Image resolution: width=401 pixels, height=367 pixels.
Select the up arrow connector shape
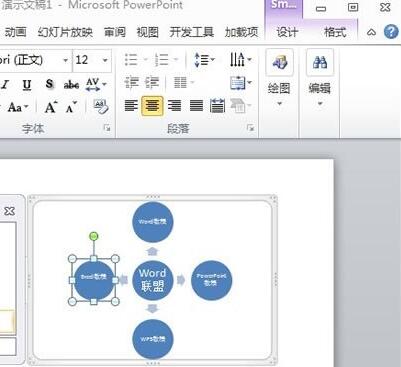(152, 251)
